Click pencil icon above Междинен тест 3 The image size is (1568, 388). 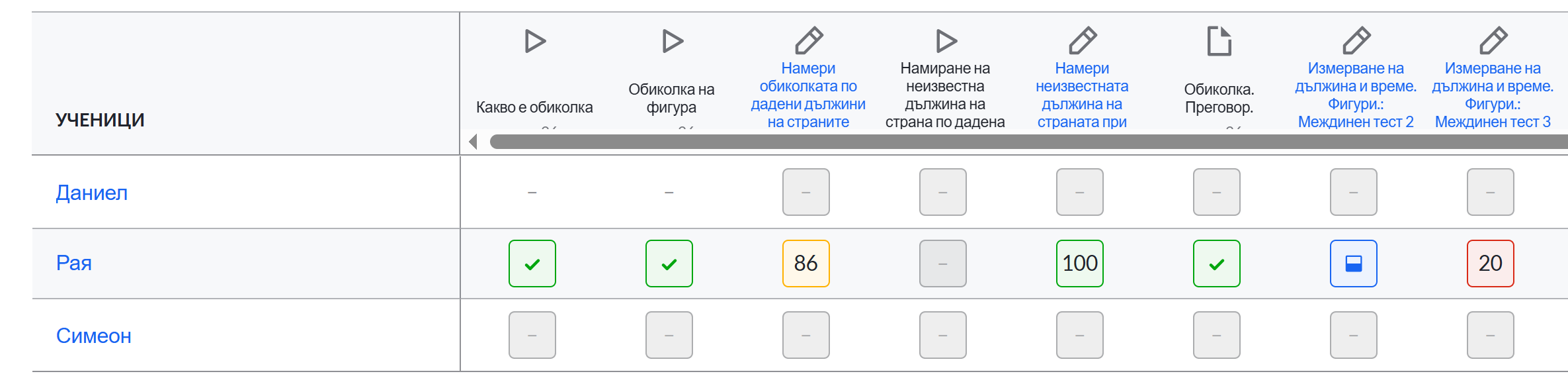1493,40
